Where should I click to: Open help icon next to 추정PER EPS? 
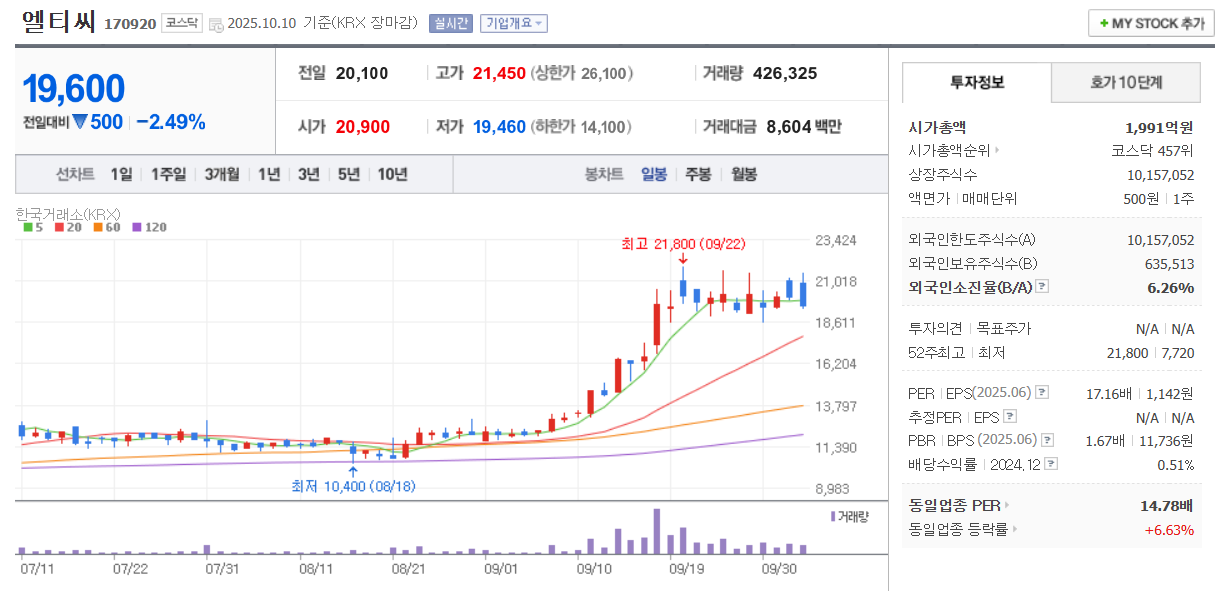(x=1010, y=417)
